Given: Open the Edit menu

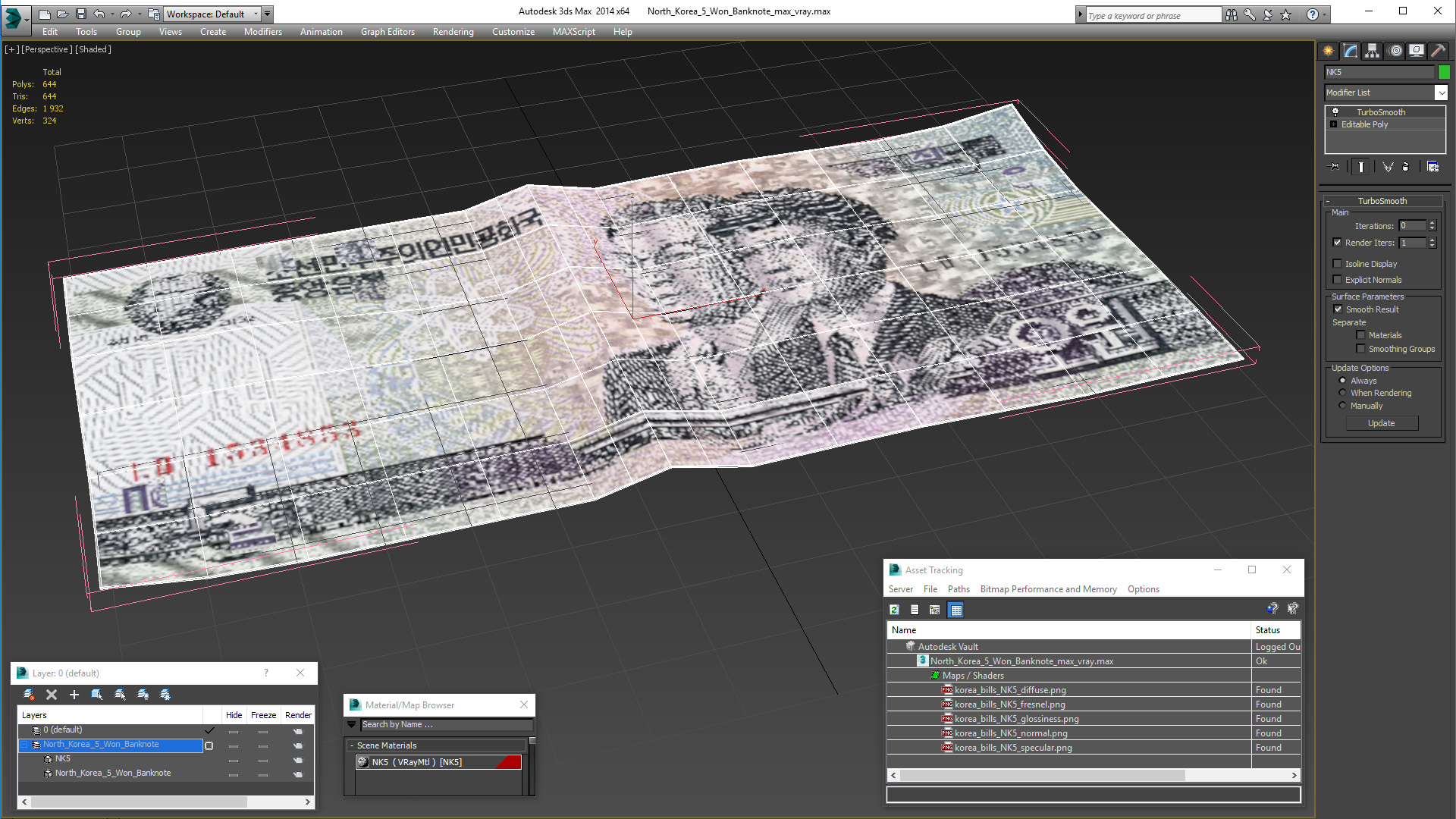Looking at the screenshot, I should [50, 32].
